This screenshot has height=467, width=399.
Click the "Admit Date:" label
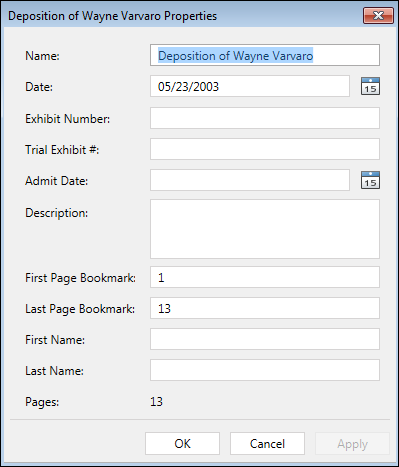[57, 181]
